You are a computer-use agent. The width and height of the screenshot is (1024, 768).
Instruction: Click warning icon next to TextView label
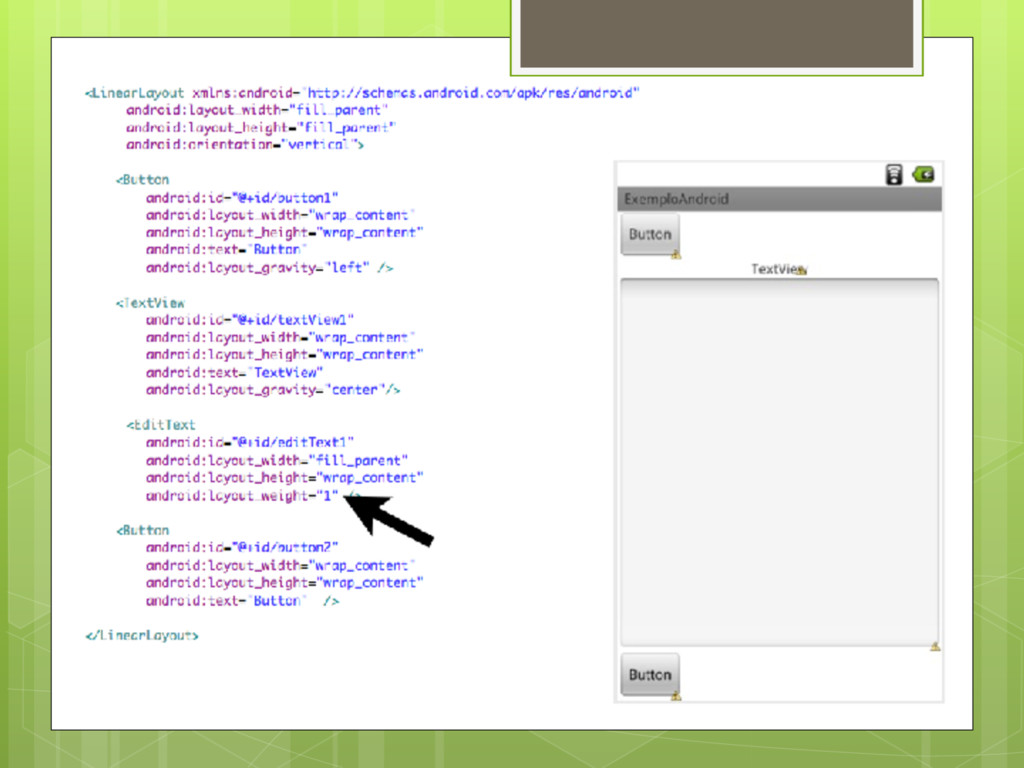802,270
